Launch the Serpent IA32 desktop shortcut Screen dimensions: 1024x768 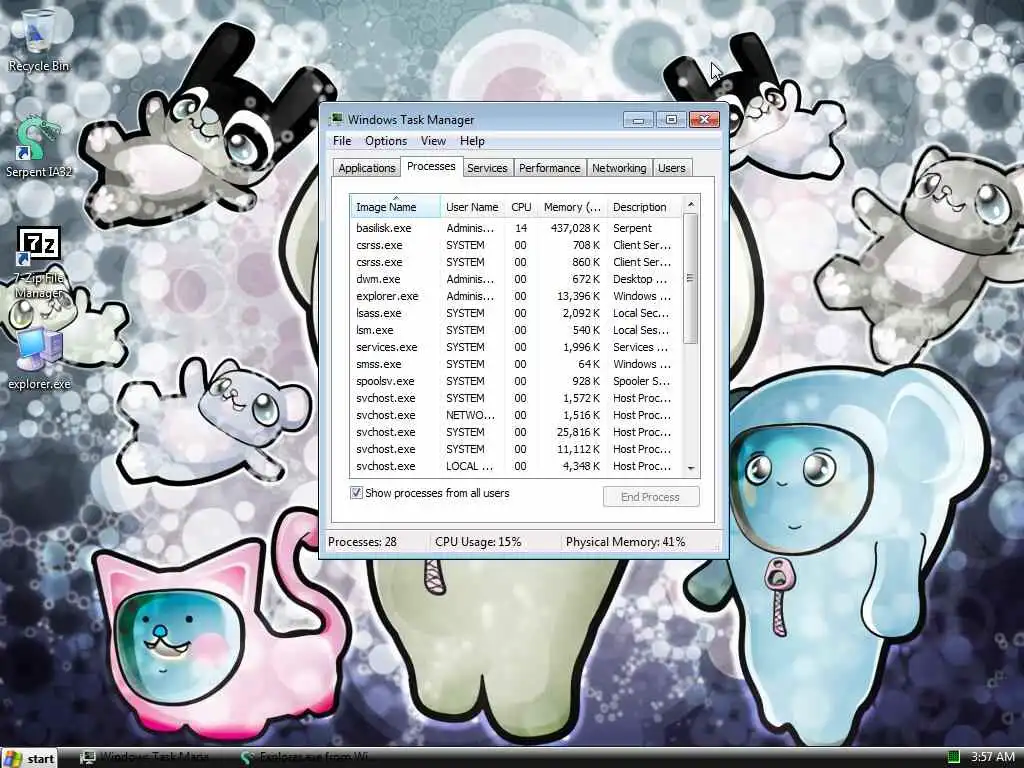[x=38, y=148]
